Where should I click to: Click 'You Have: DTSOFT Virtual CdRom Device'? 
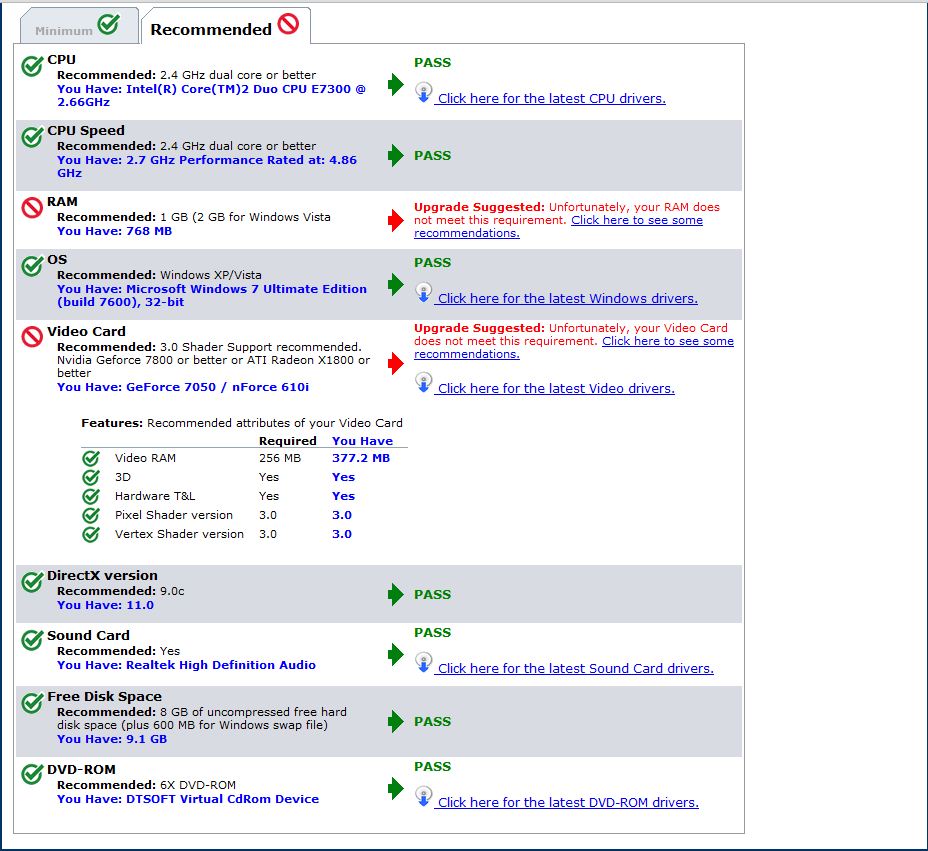[188, 799]
